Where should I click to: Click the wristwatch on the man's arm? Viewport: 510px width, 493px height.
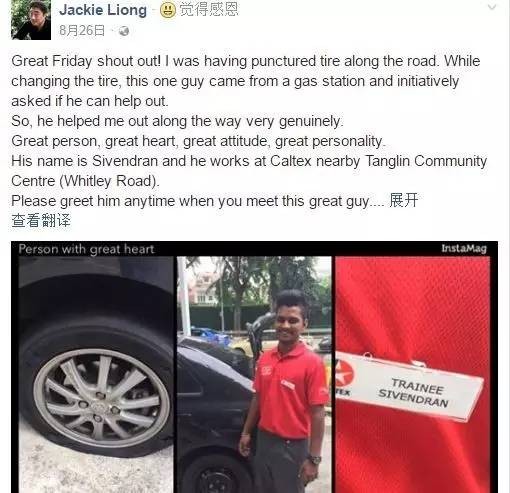314,460
